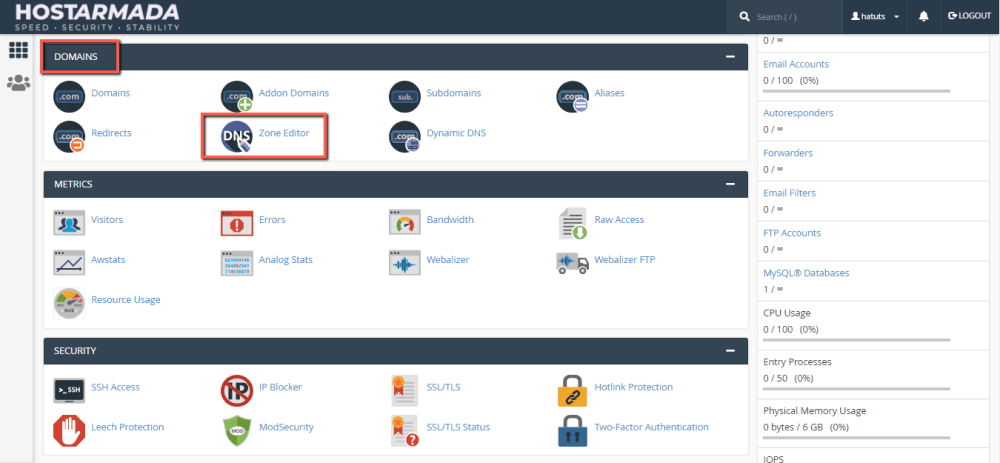1000x463 pixels.
Task: Open the Webalizer waveform icon
Action: coord(404,263)
